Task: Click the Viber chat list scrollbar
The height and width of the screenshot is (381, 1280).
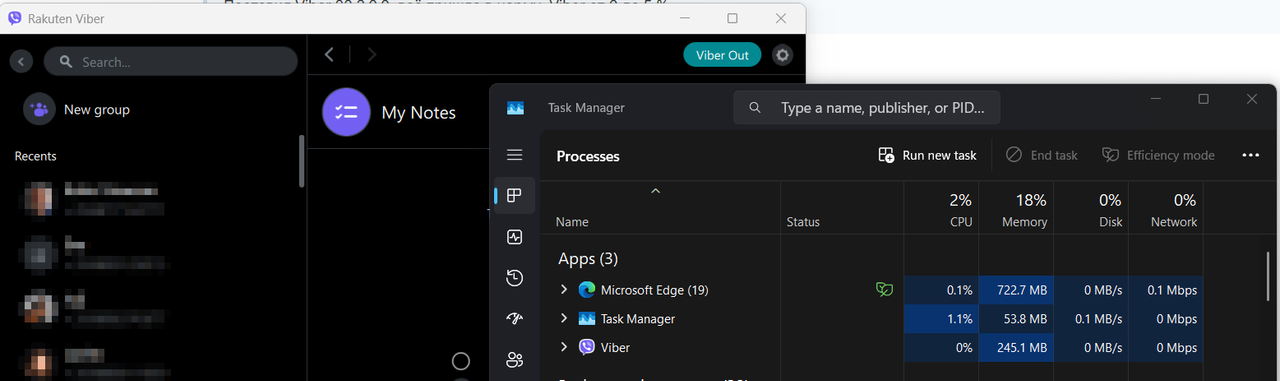Action: [301, 161]
